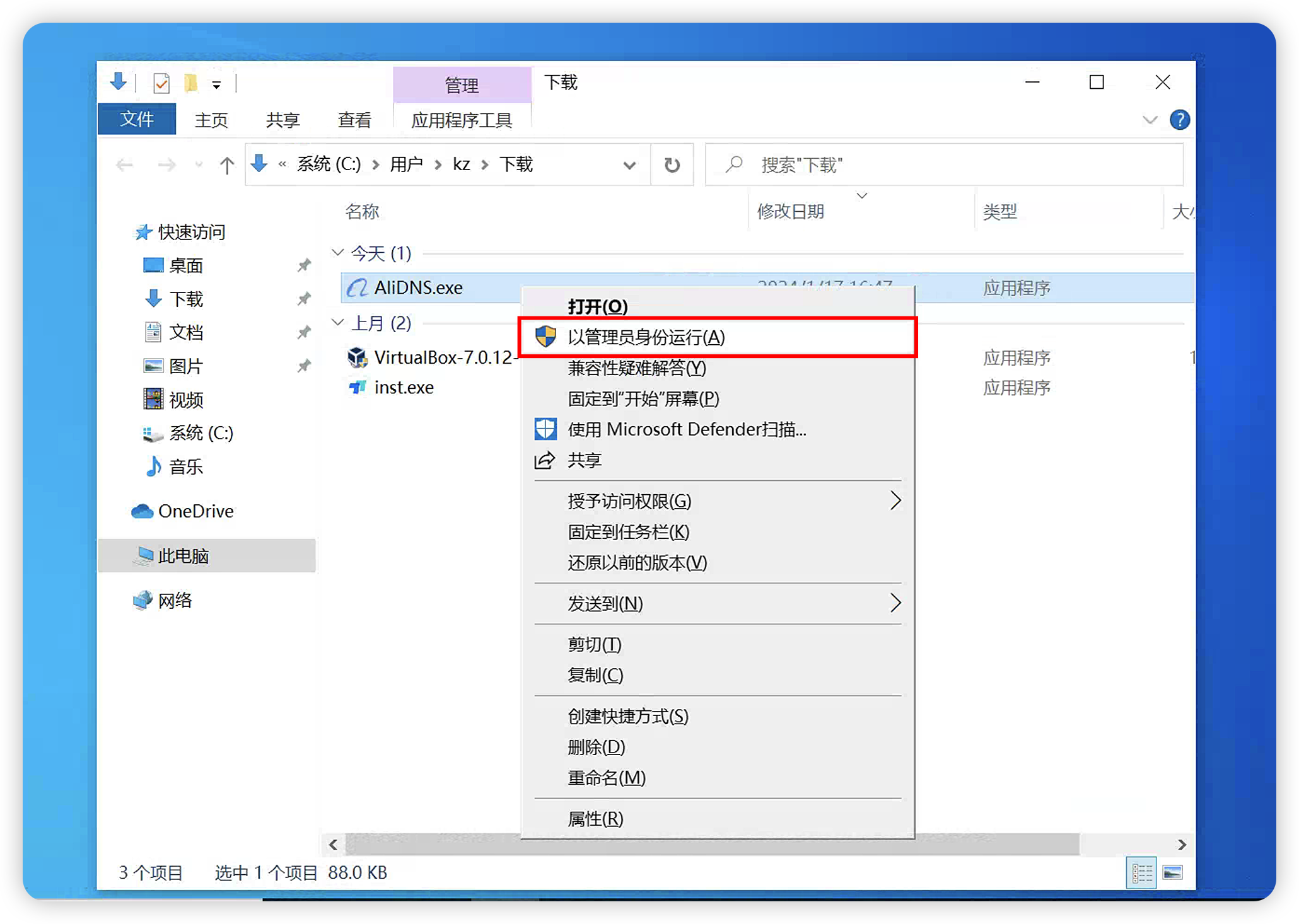The image size is (1299, 924).
Task: Click new folder icon in quick access toolbar
Action: click(191, 83)
